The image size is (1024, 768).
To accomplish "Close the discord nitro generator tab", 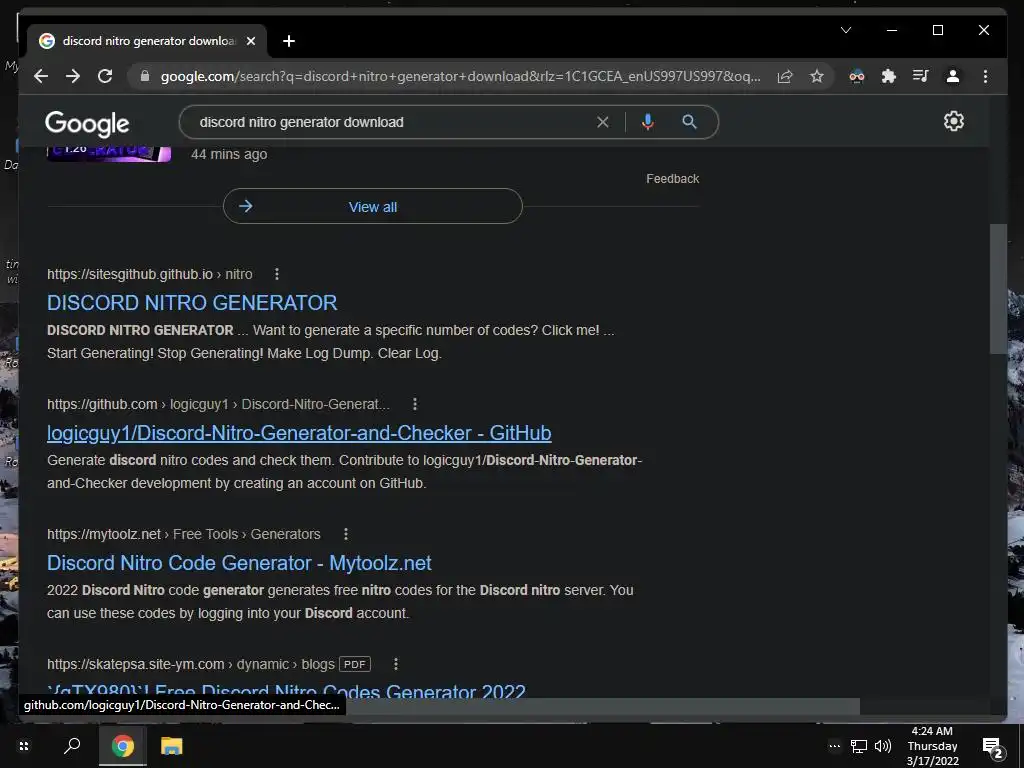I will click(251, 41).
